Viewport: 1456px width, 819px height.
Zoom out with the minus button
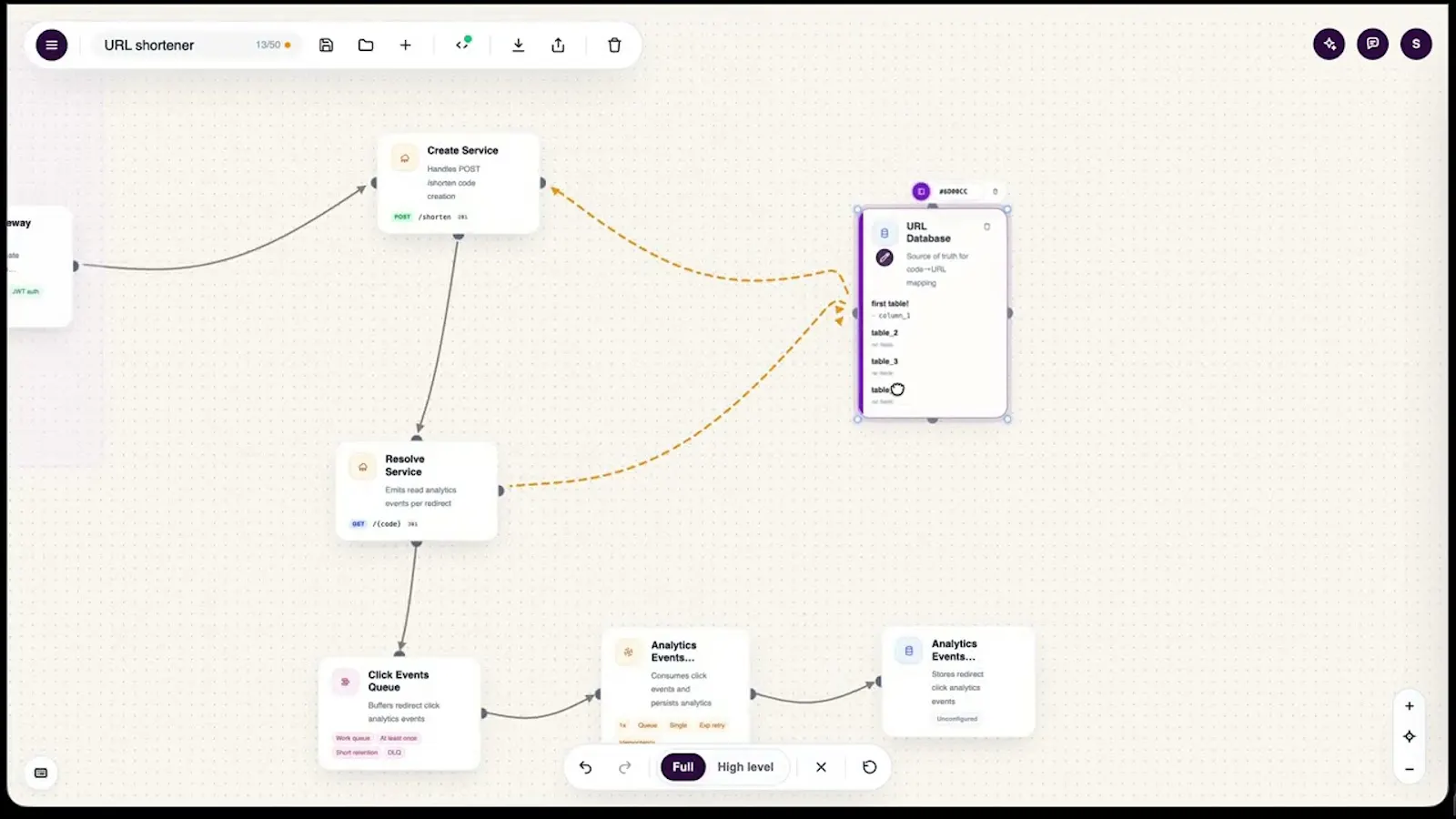tap(1409, 769)
